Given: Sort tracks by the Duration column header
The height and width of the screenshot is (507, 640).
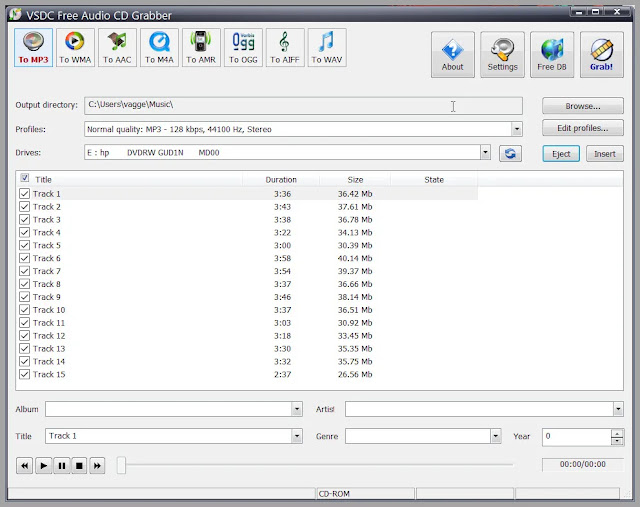Looking at the screenshot, I should point(281,180).
